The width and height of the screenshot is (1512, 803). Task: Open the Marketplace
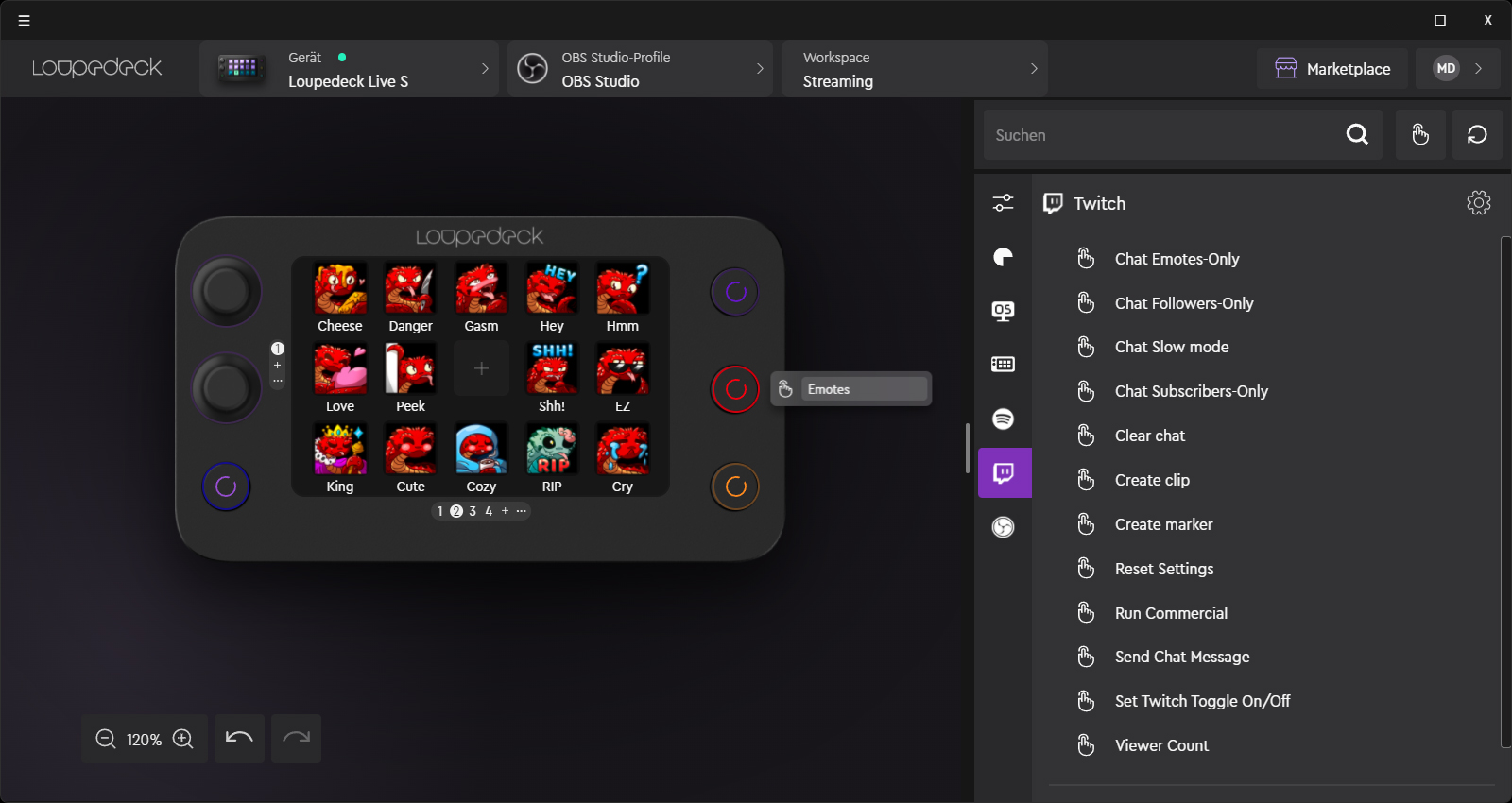click(1332, 69)
